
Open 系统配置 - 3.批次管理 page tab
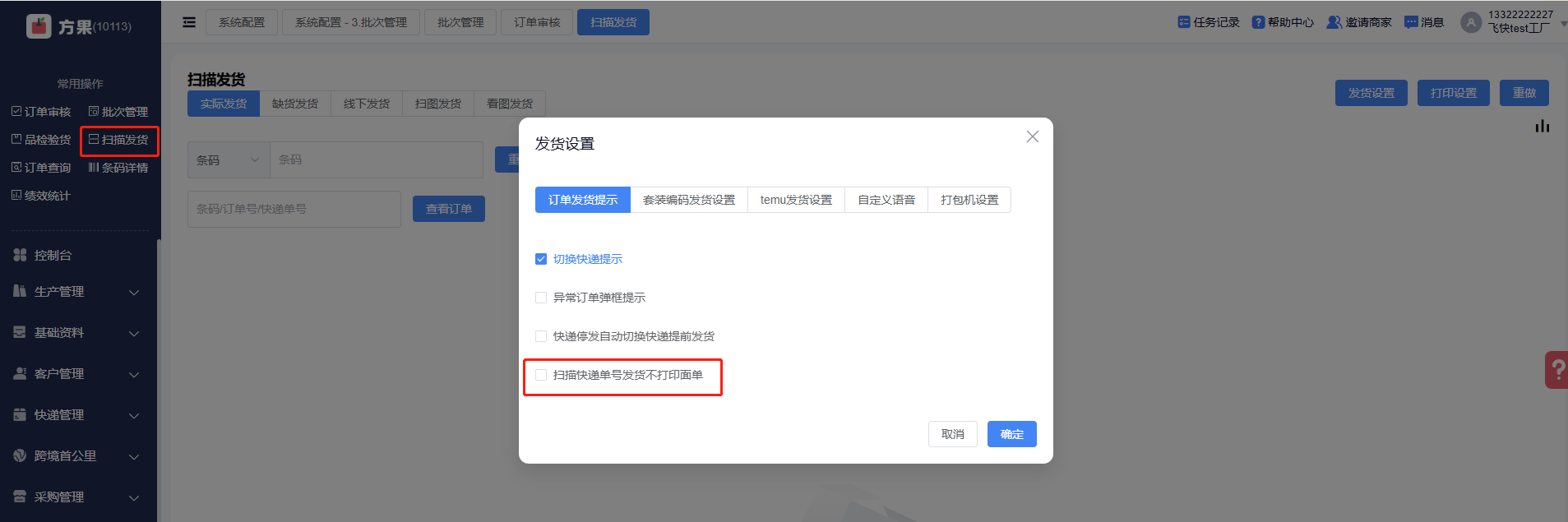[351, 22]
